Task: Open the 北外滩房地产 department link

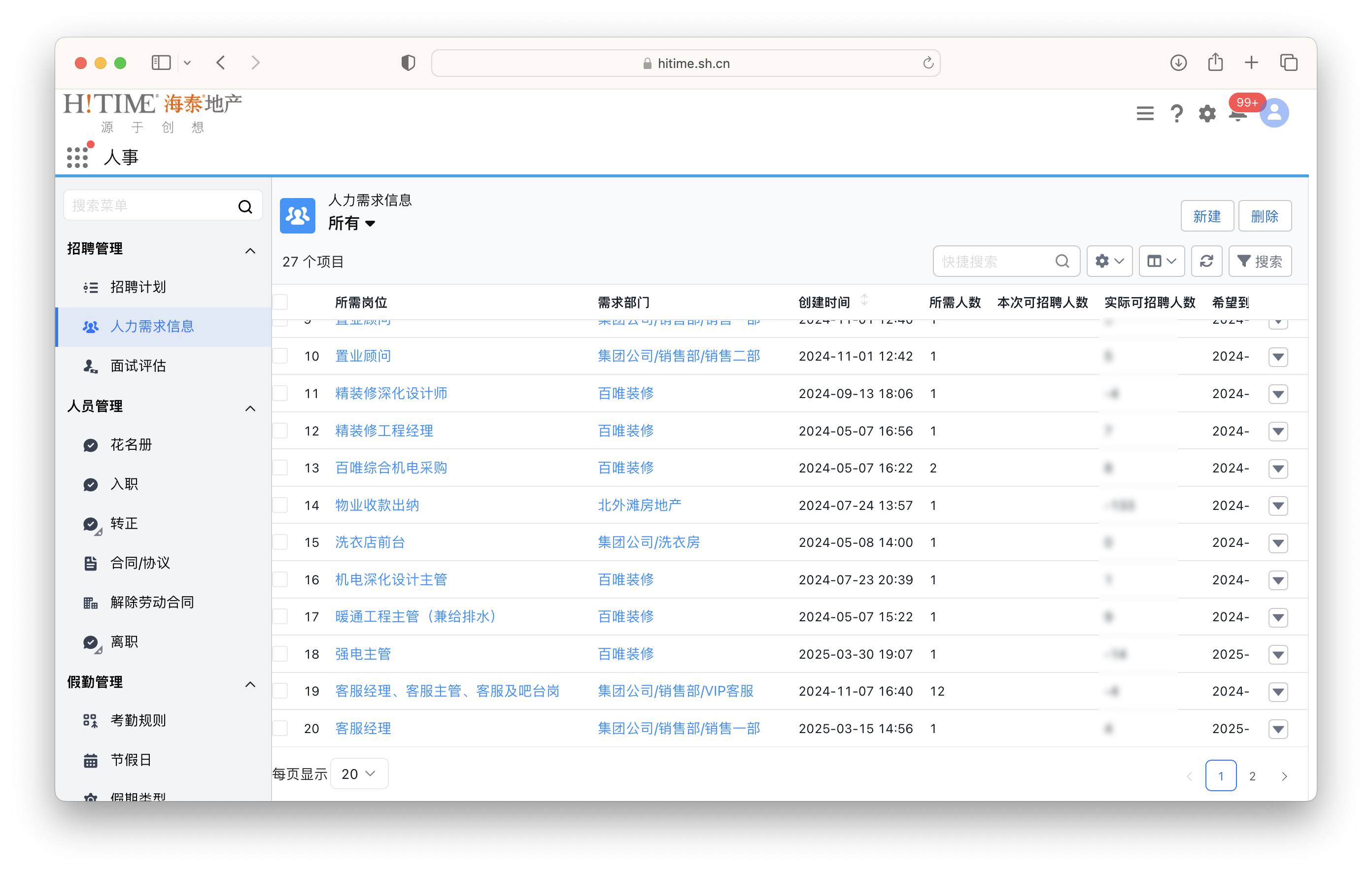Action: coord(639,505)
